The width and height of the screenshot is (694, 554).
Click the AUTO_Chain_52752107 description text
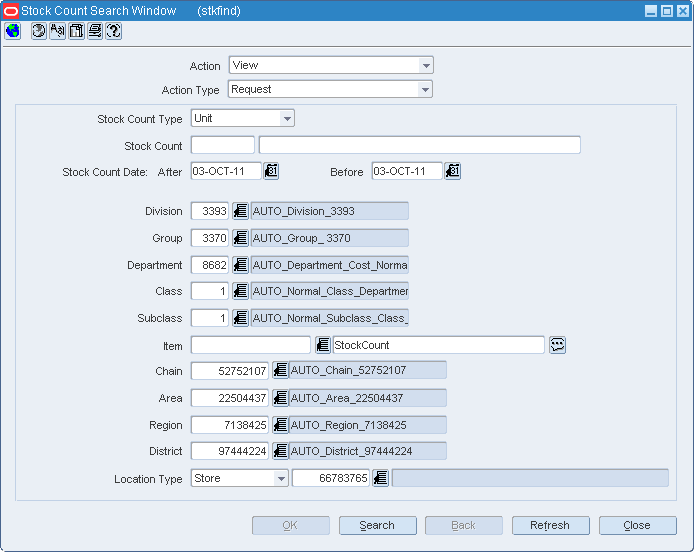pos(348,370)
